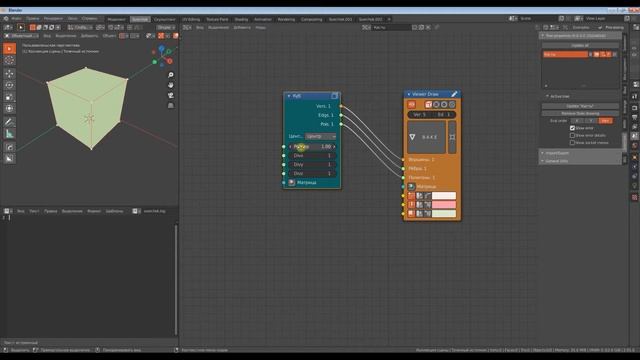Click the BAKE button on Viewer Draw node
Screen dimensions: 640x360
427,137
